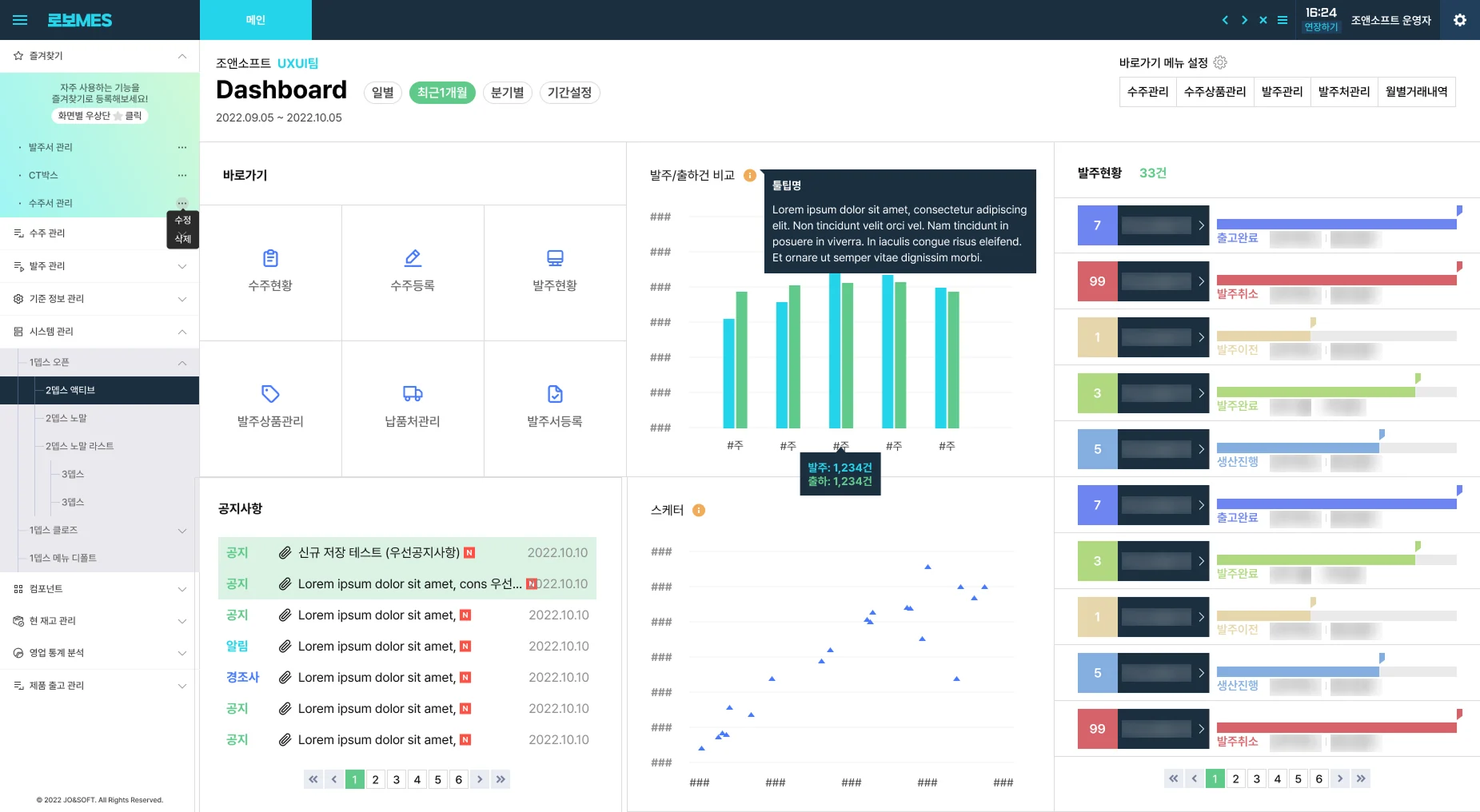Expand the 발주 관리 menu
Image resolution: width=1480 pixels, height=812 pixels.
tap(182, 266)
